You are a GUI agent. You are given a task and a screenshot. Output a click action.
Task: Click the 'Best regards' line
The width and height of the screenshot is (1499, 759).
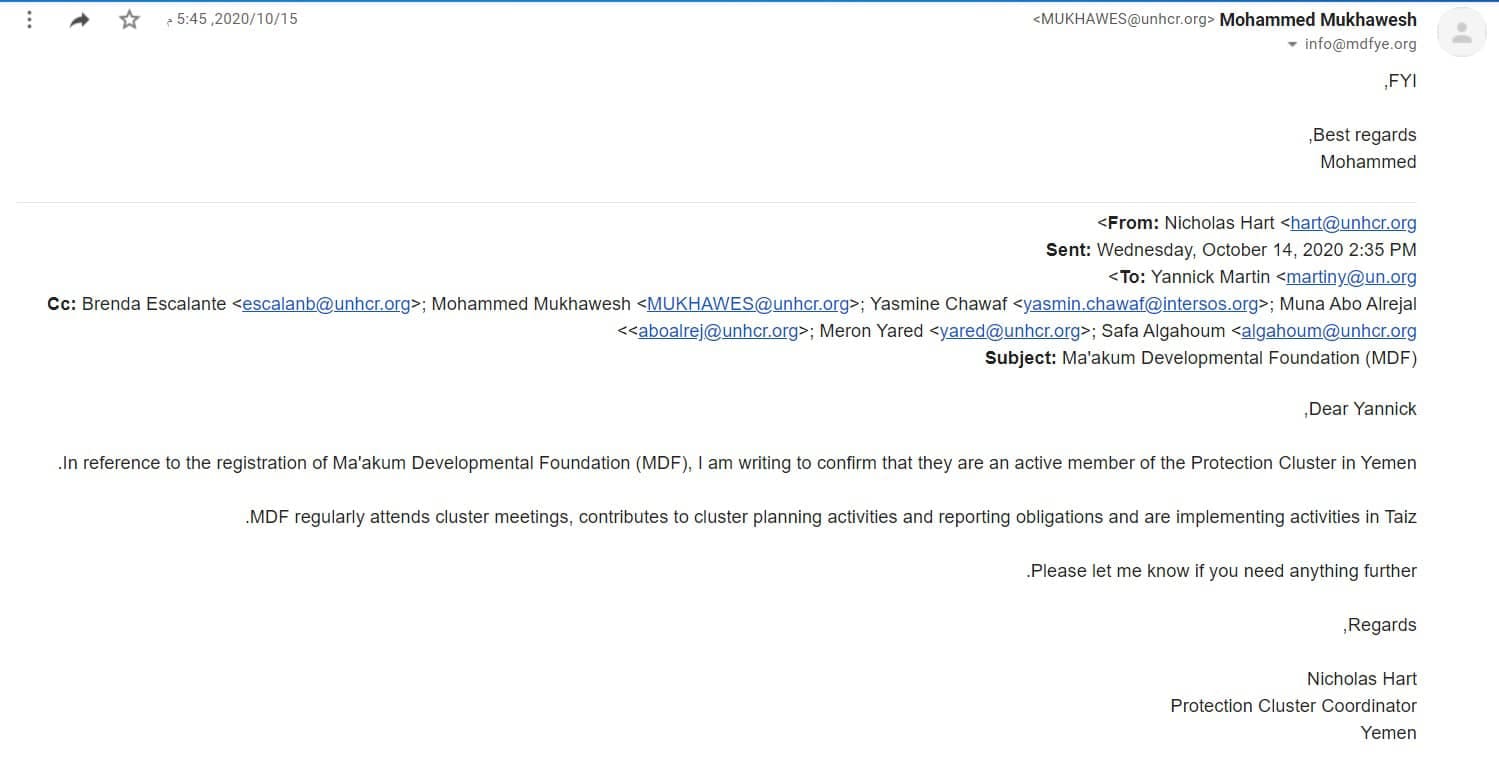click(x=1362, y=135)
